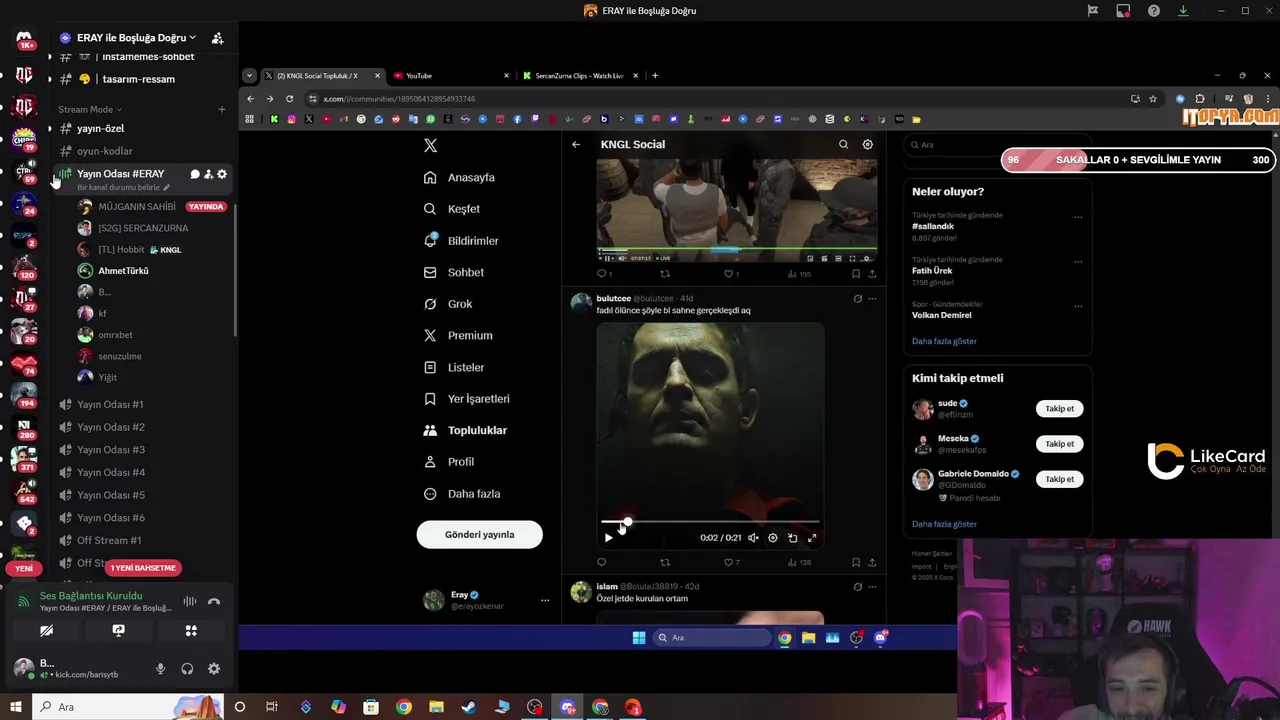Screen dimensions: 1280x720
Task: Open options for Volkan Demirel trend
Action: pos(1078,306)
